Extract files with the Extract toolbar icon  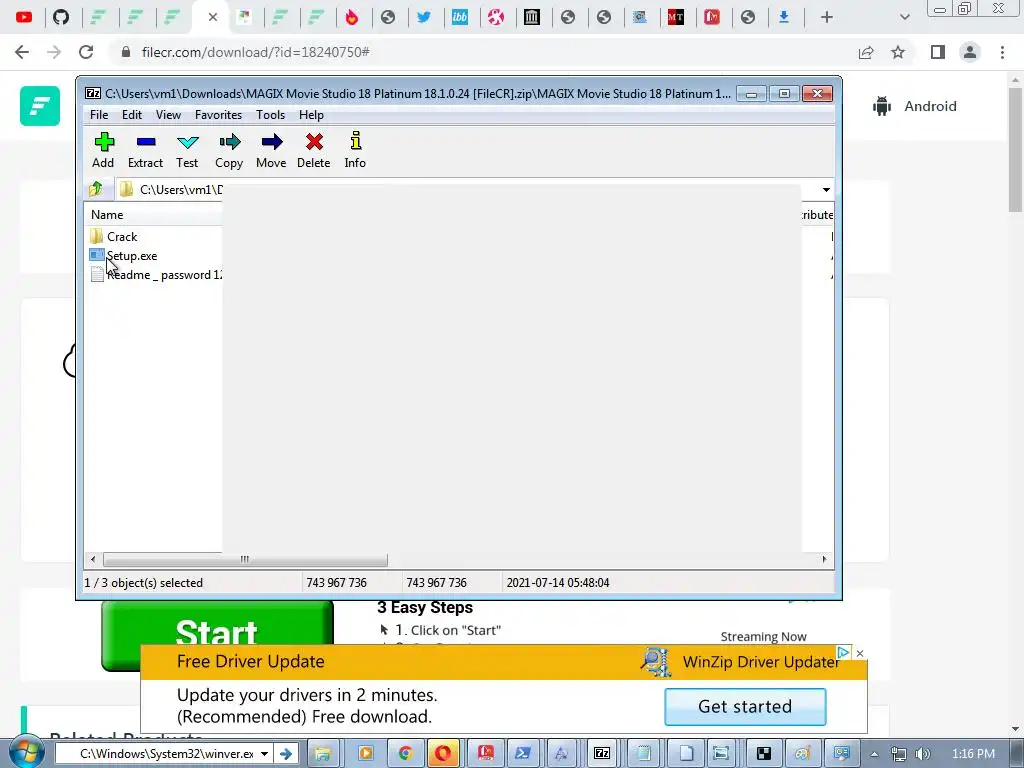145,150
